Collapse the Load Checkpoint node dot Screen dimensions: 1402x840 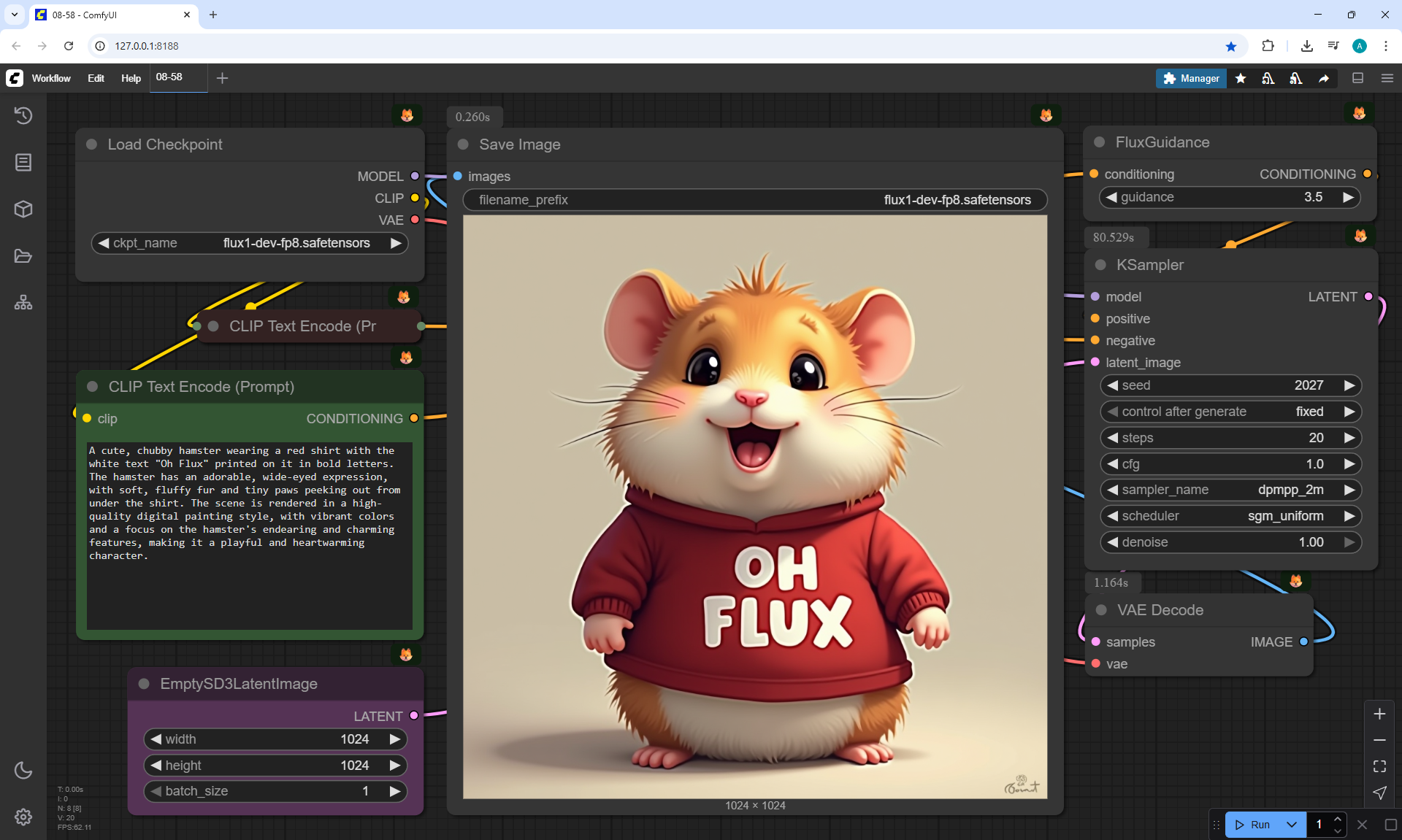pyautogui.click(x=92, y=145)
